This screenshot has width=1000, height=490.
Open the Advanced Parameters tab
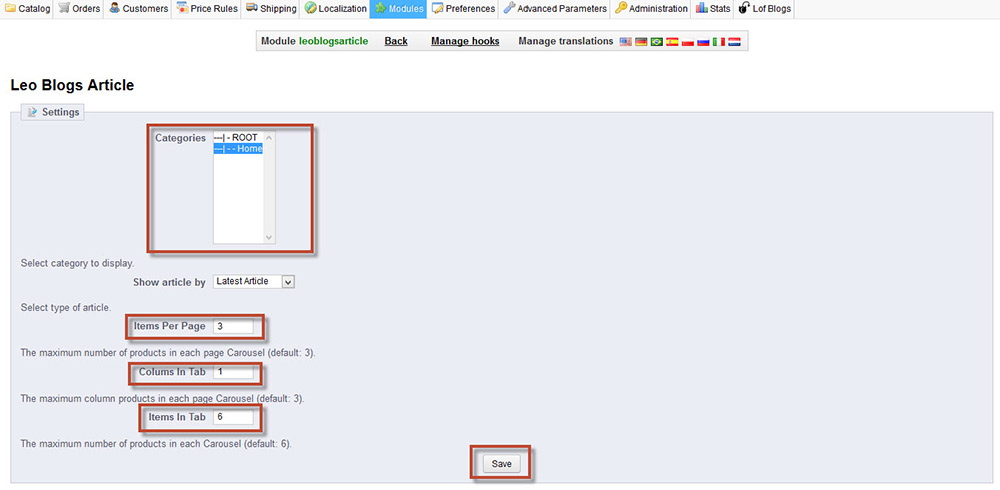[554, 9]
